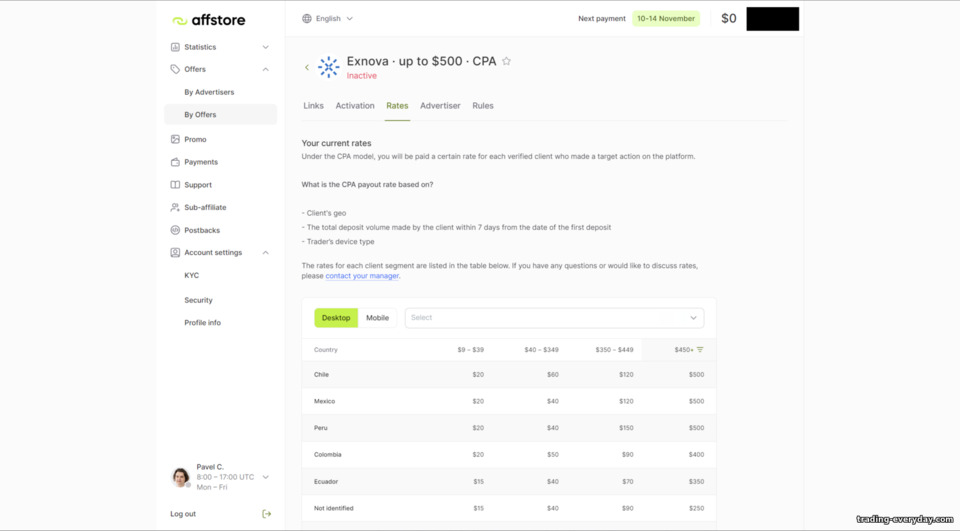This screenshot has height=531, width=960.
Task: Open KYC settings
Action: click(192, 276)
